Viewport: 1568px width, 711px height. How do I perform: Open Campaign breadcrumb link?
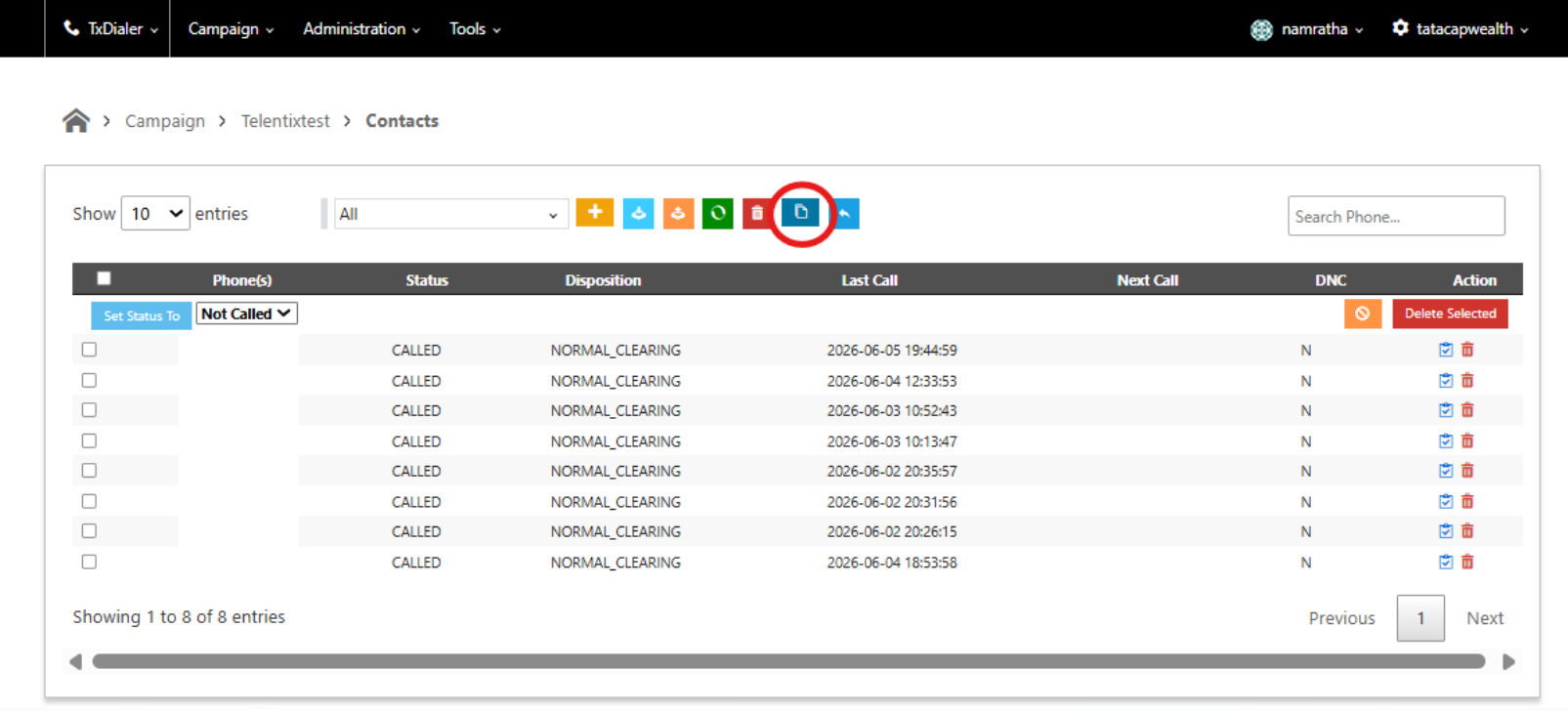[165, 121]
